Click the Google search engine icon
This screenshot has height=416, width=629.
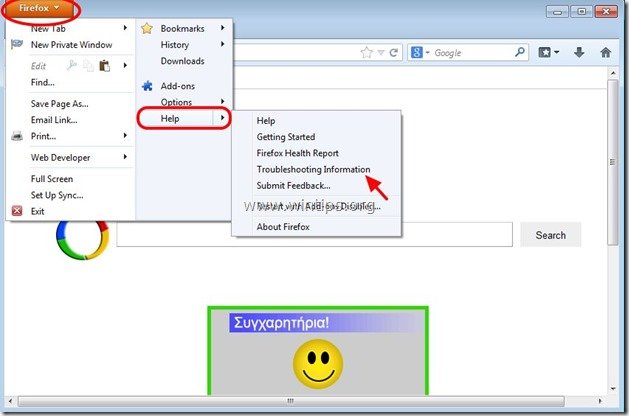pos(417,52)
